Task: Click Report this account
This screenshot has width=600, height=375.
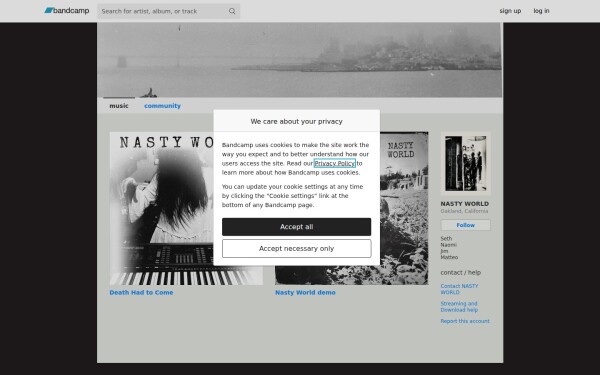Action: tap(465, 321)
